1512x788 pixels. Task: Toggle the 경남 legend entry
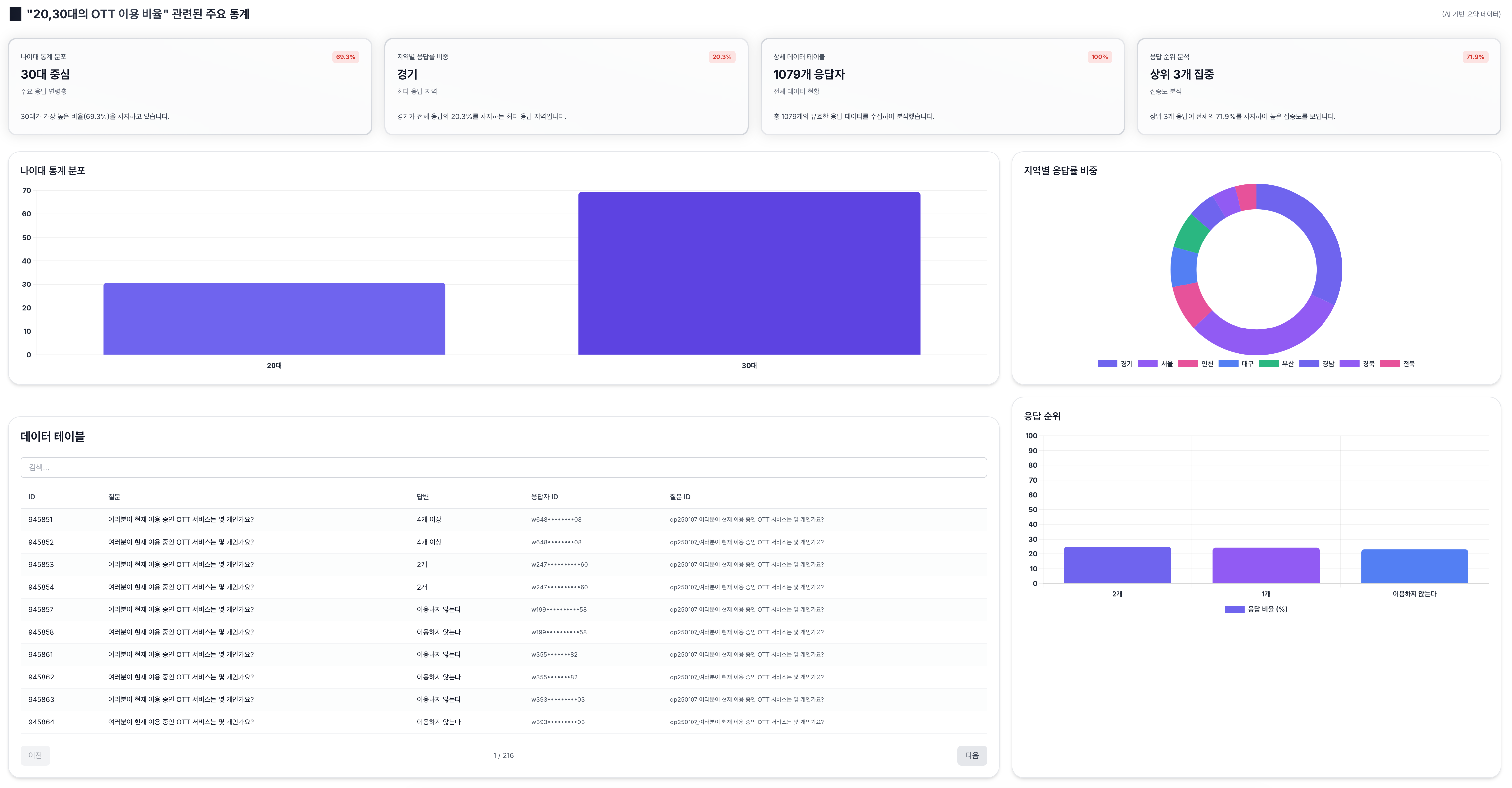pos(1317,364)
